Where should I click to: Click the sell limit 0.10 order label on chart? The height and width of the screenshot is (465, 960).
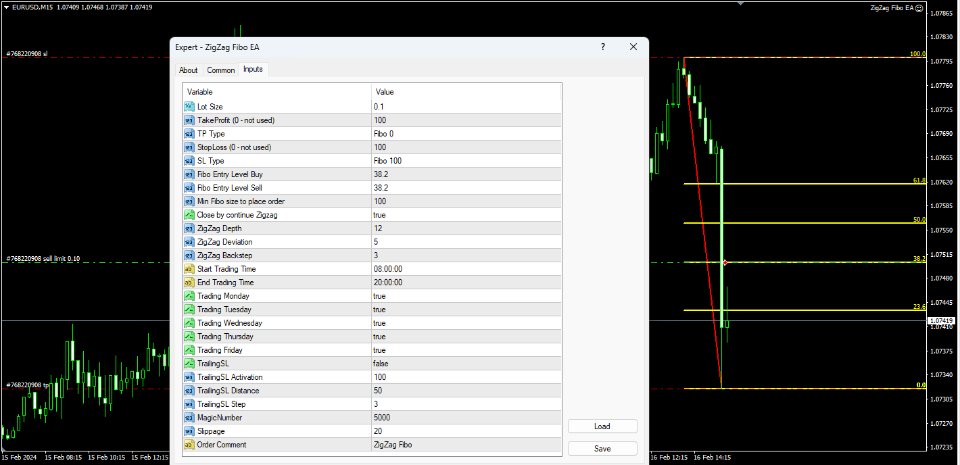pyautogui.click(x=43, y=259)
